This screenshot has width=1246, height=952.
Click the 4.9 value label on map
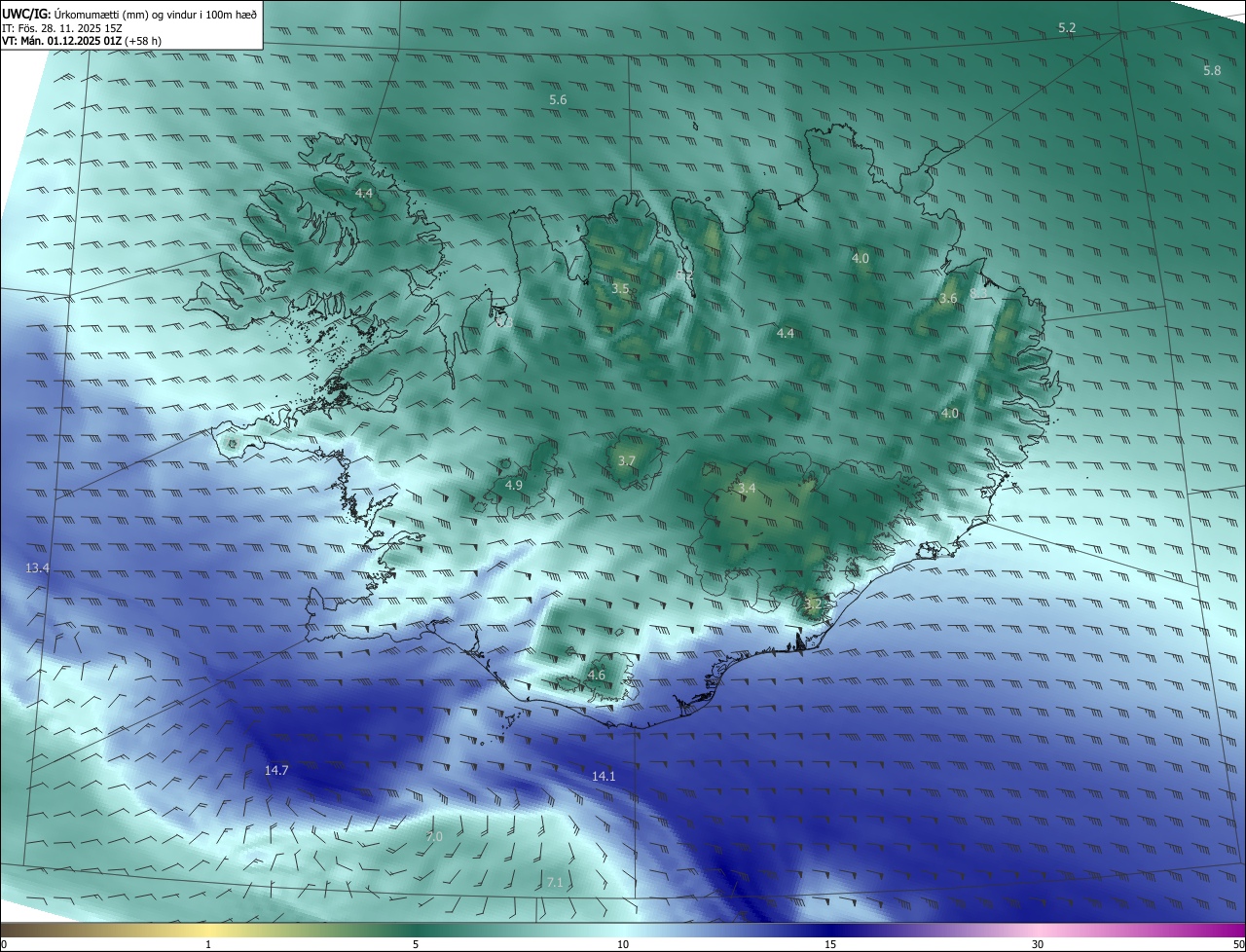pos(514,485)
